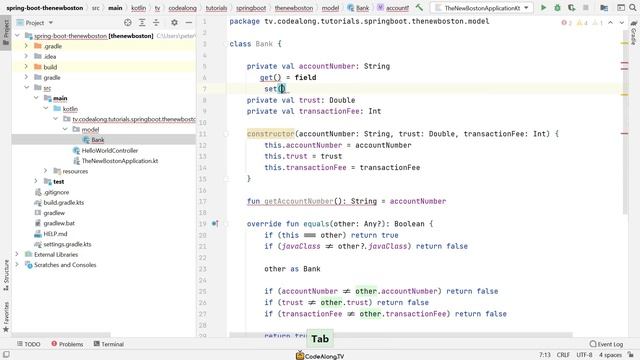
Task: Click the kotlin breadcrumb in navigation bar
Action: [x=139, y=8]
